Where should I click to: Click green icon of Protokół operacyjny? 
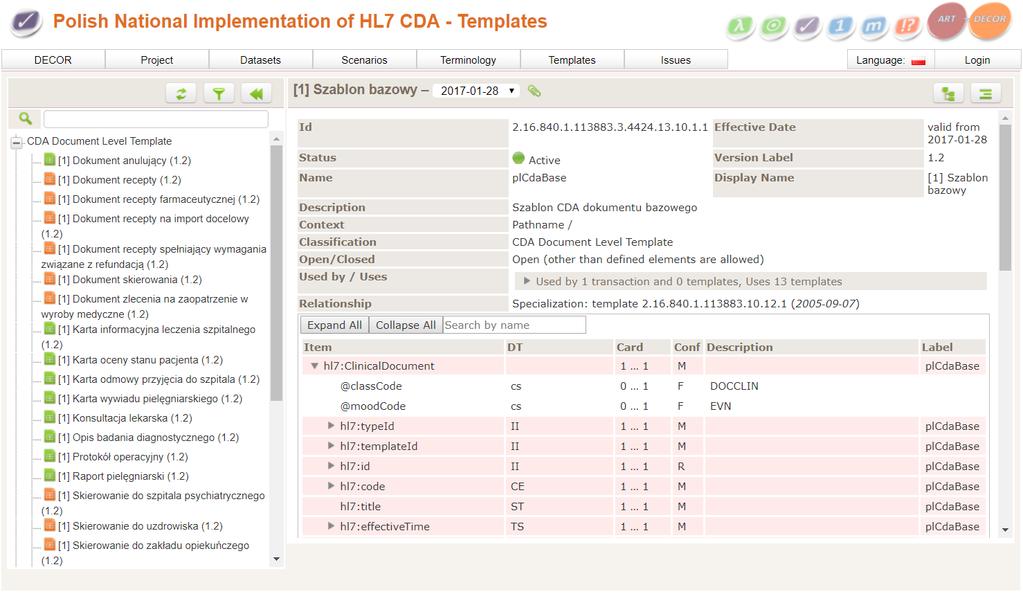click(x=50, y=456)
